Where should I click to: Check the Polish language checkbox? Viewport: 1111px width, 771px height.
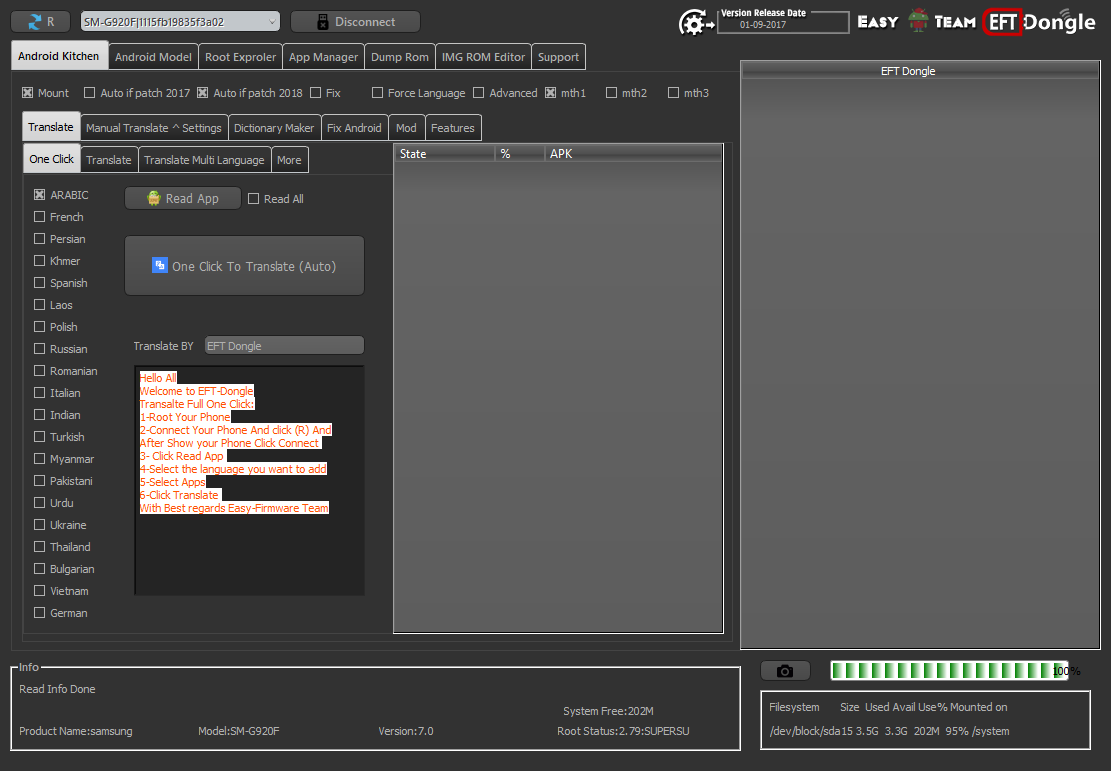click(40, 327)
